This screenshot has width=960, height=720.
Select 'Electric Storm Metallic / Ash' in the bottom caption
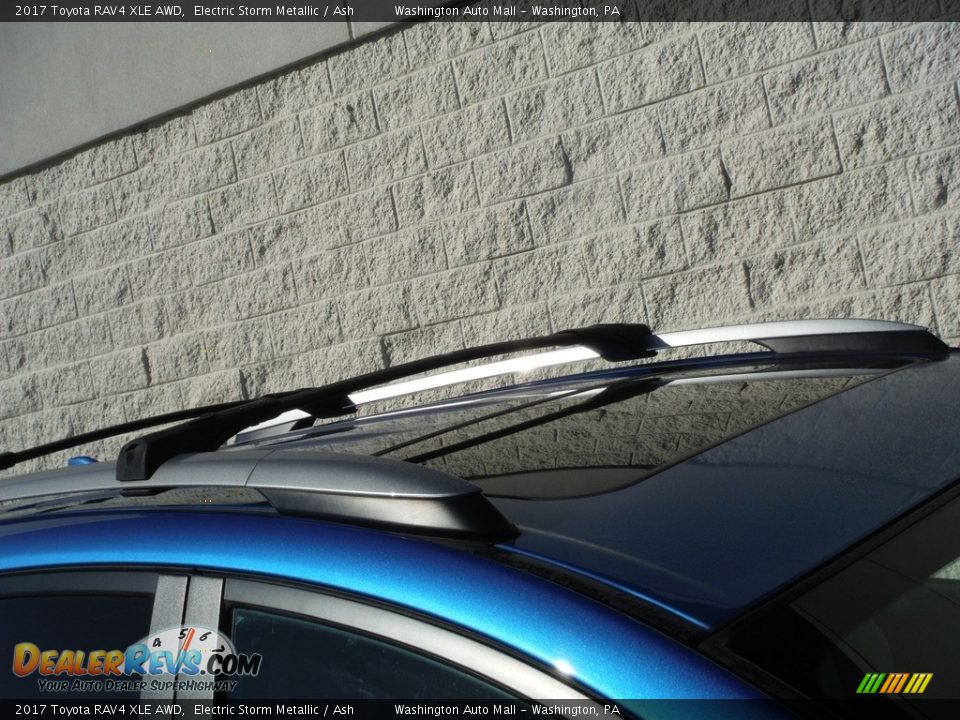[273, 710]
